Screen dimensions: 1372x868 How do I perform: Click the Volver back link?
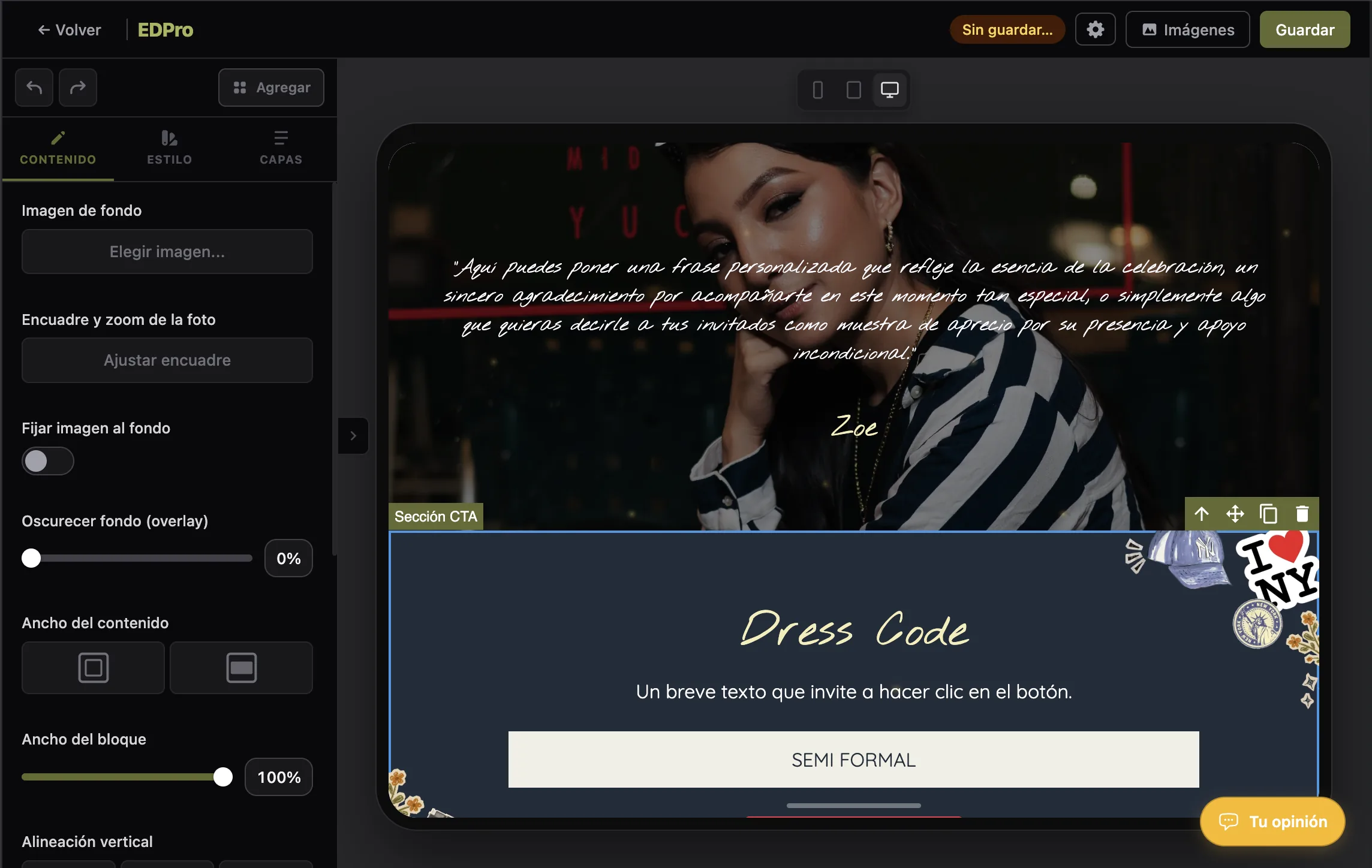(70, 30)
